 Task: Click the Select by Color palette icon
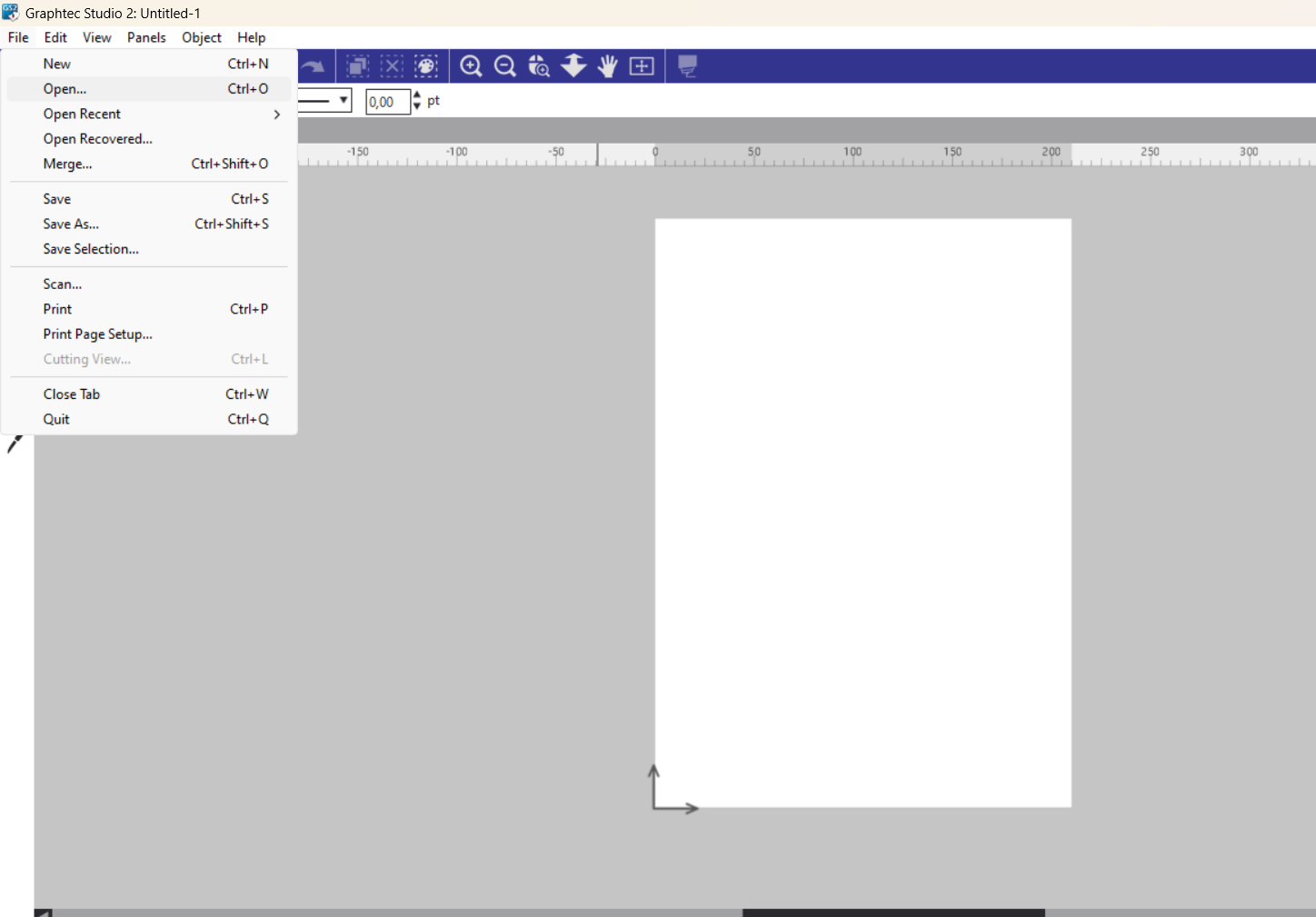pyautogui.click(x=426, y=66)
